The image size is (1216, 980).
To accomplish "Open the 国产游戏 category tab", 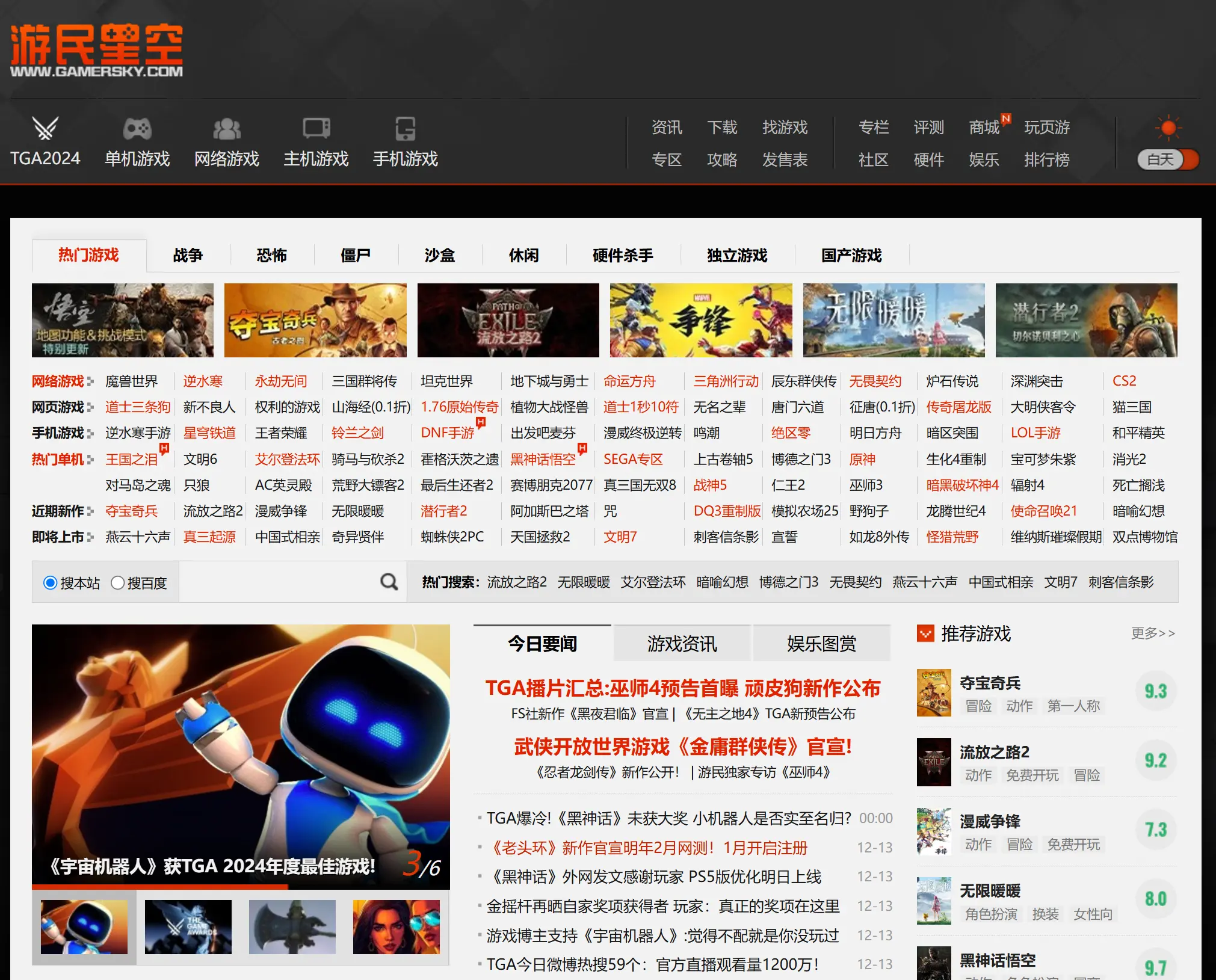I will (x=851, y=255).
